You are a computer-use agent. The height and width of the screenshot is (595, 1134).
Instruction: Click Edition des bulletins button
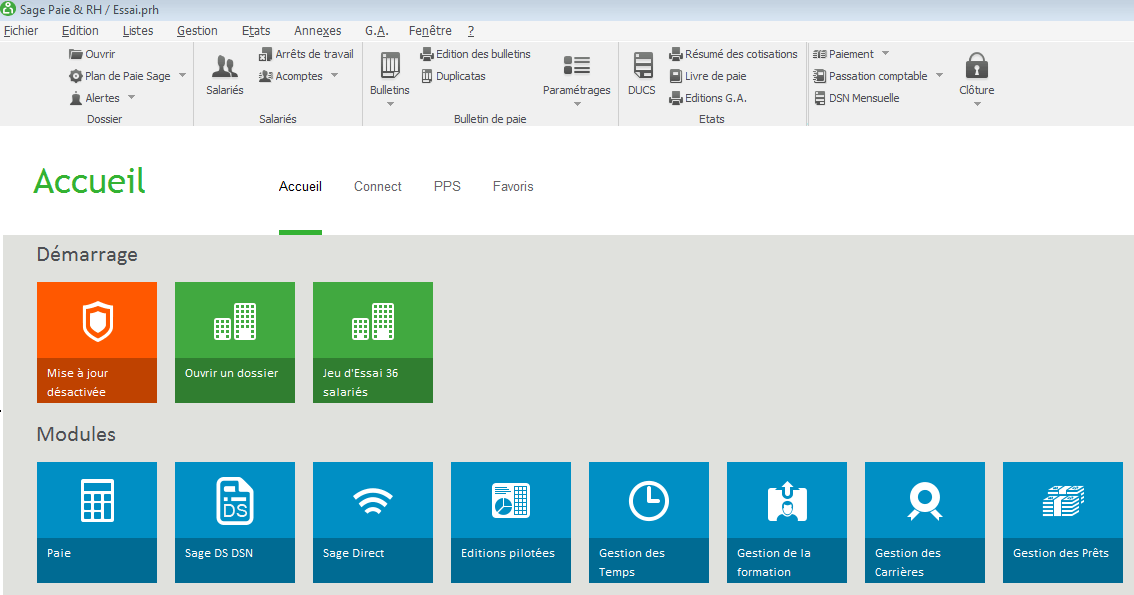(483, 54)
